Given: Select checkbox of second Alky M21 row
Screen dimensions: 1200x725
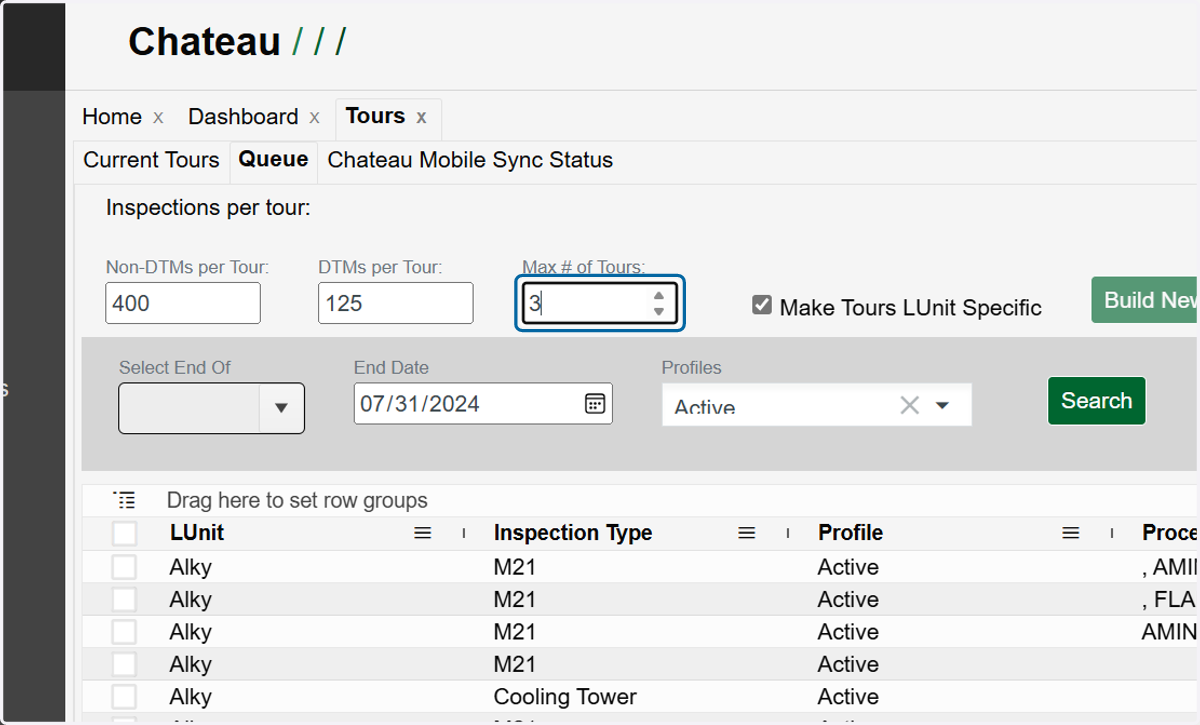Looking at the screenshot, I should (x=124, y=599).
